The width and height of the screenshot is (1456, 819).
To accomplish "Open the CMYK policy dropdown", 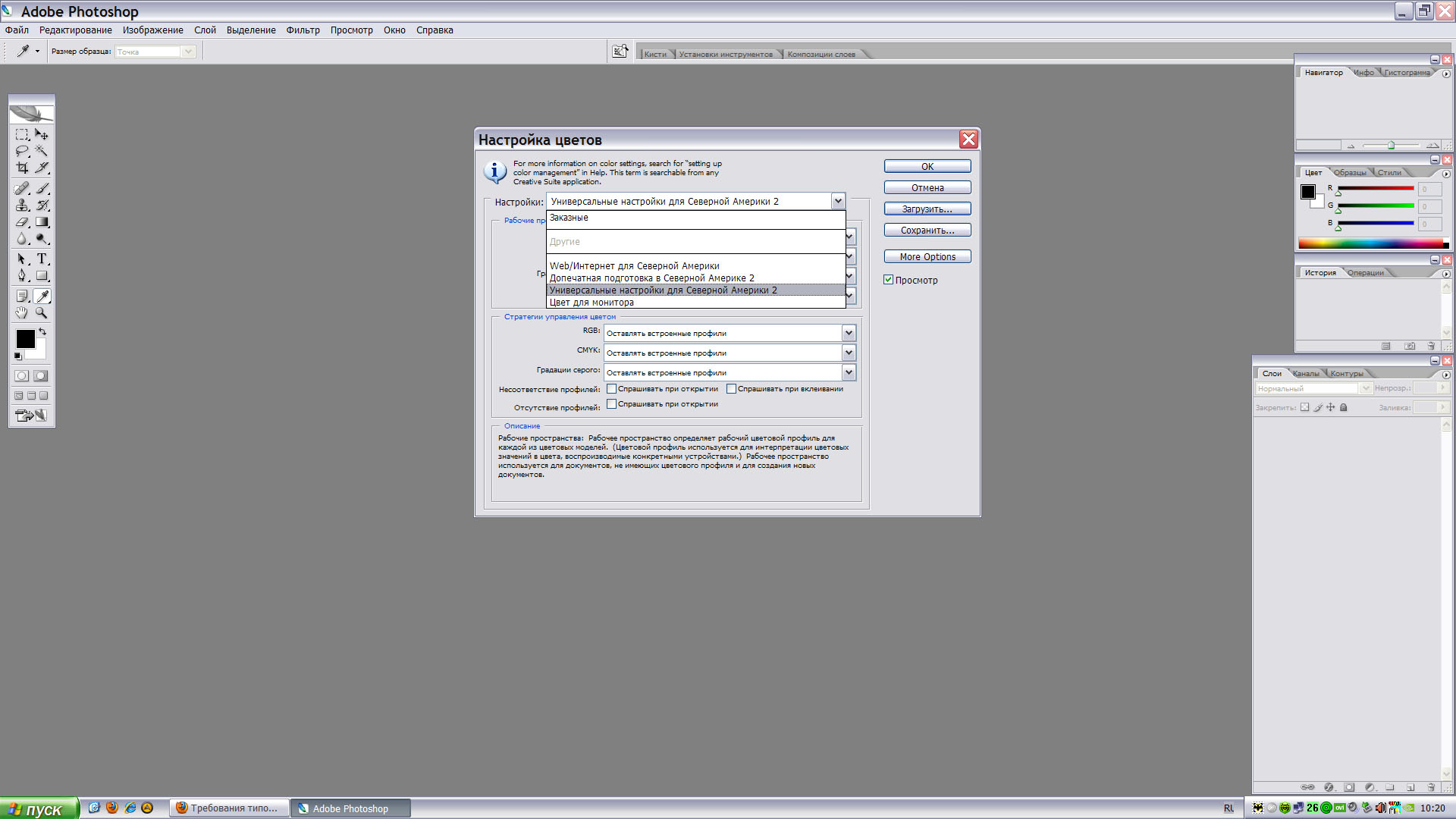I will click(849, 353).
